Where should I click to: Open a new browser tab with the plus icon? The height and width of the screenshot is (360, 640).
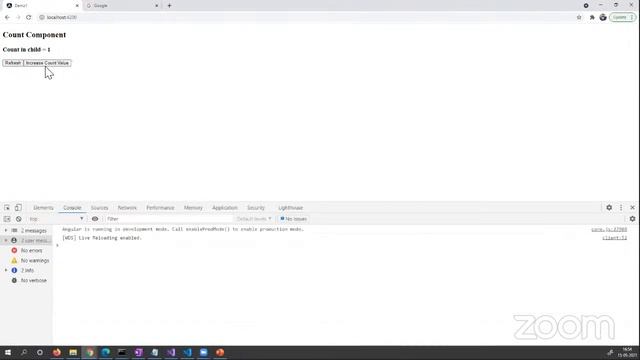[x=169, y=6]
